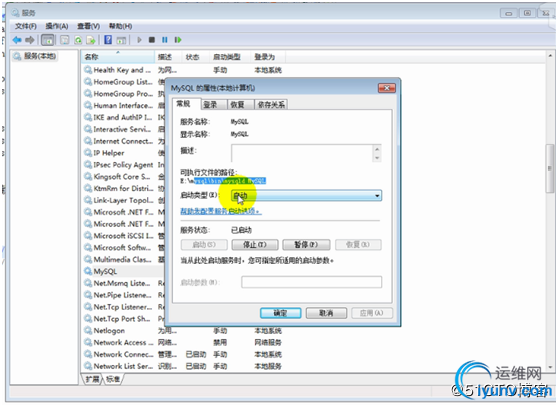
Task: Click the Back arrow in the toolbar
Action: click(17, 40)
